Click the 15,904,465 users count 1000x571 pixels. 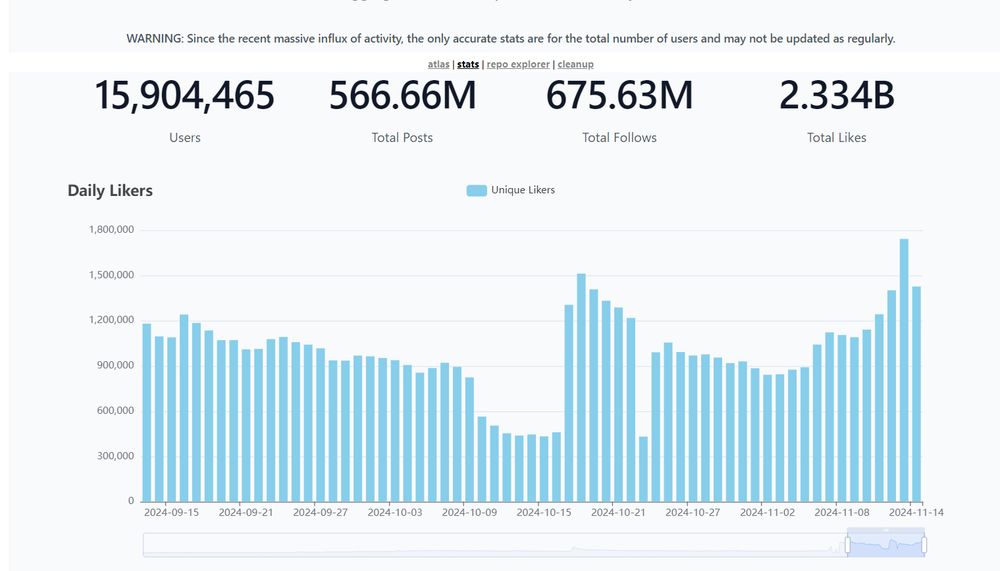184,95
